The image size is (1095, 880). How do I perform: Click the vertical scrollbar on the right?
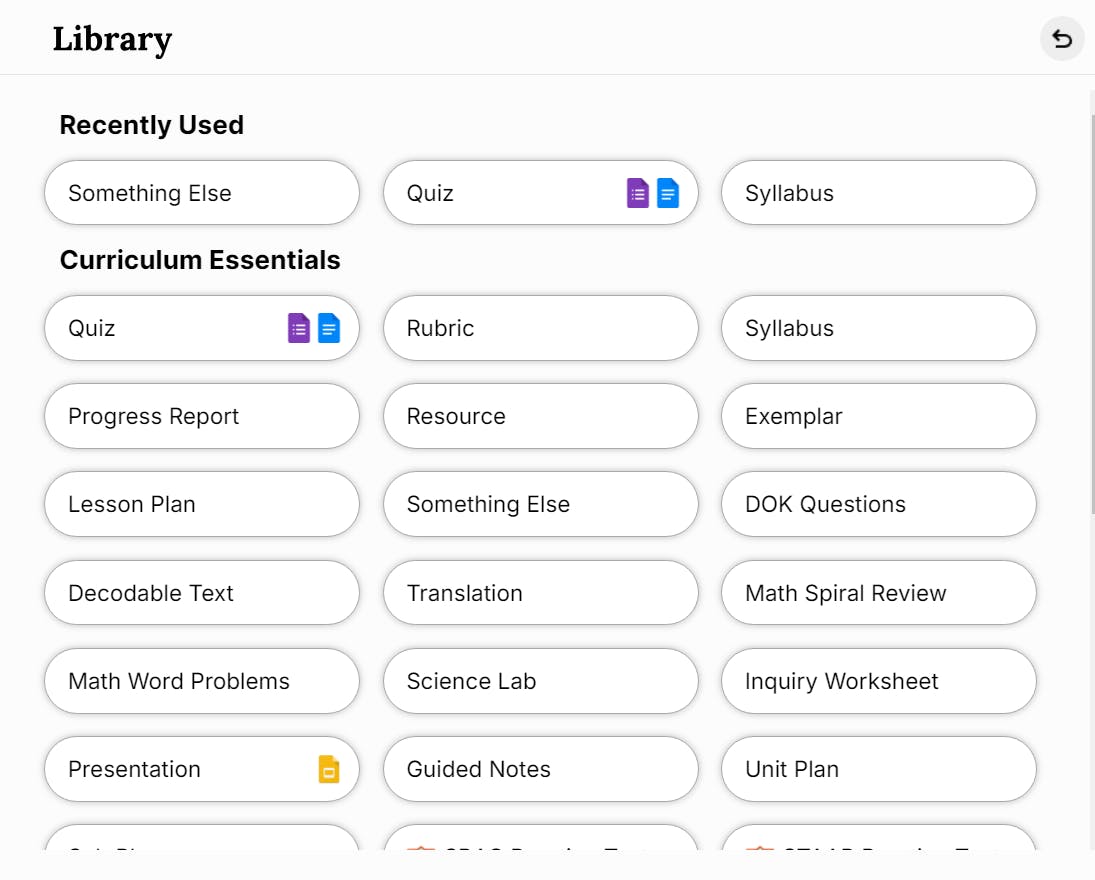(1090, 300)
